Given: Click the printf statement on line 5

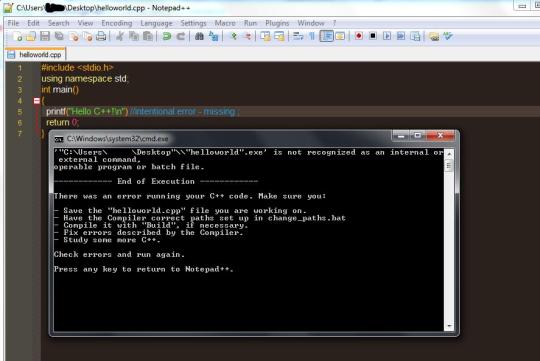Looking at the screenshot, I should pyautogui.click(x=87, y=111).
